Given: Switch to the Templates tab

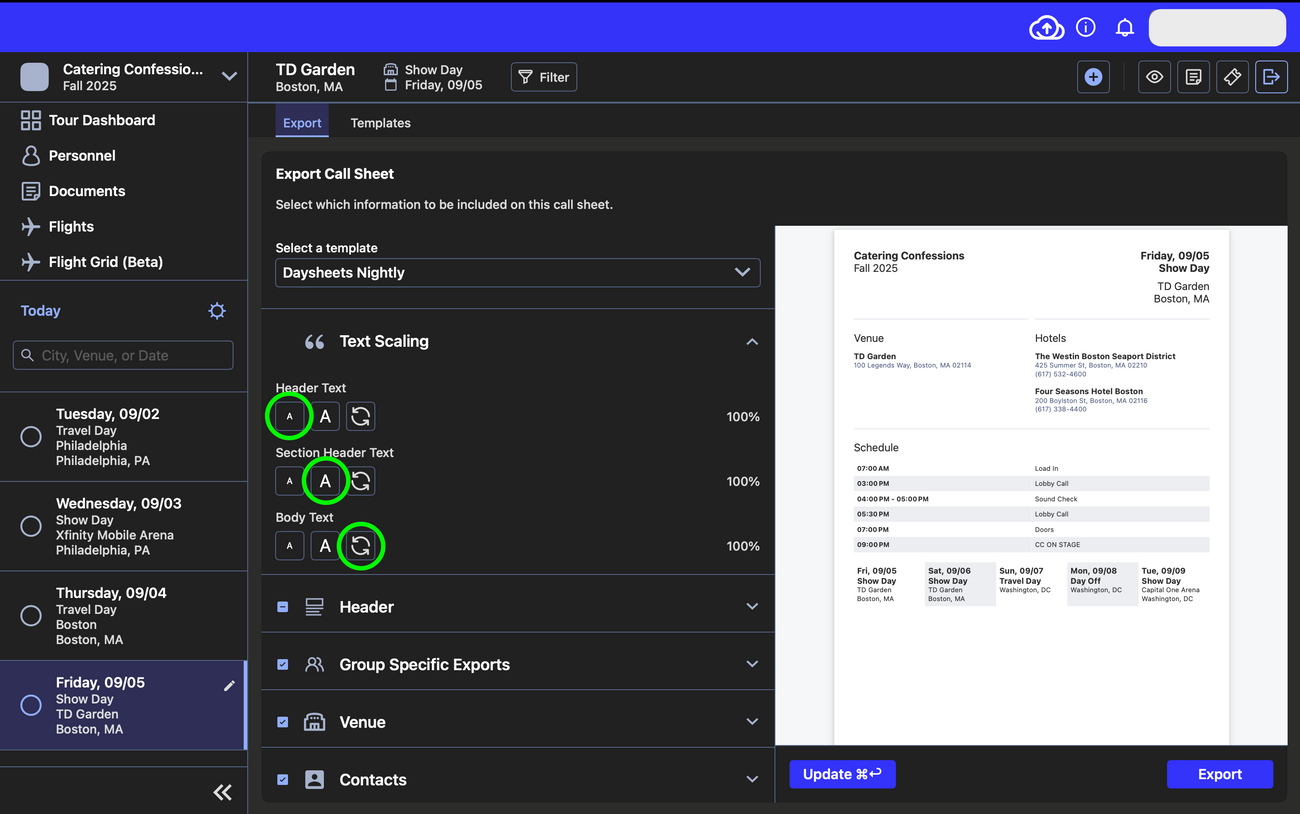Looking at the screenshot, I should coord(380,123).
